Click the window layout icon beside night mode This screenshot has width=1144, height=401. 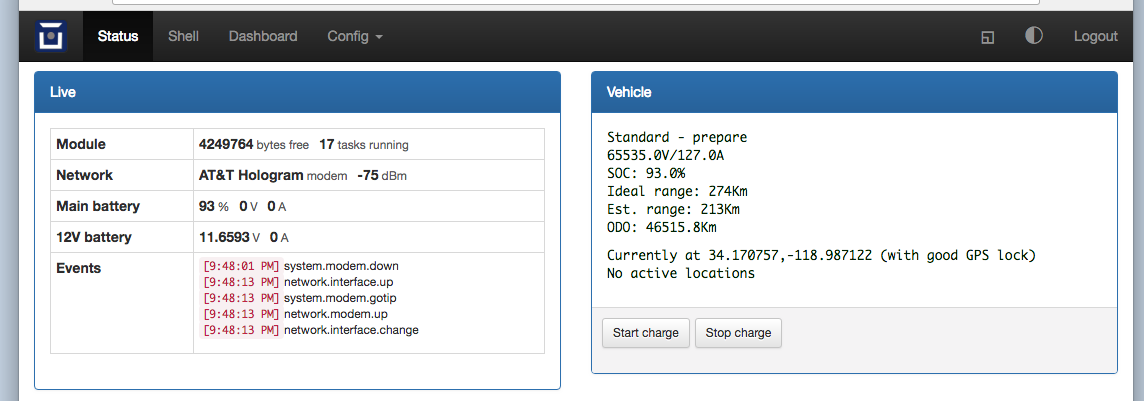988,37
